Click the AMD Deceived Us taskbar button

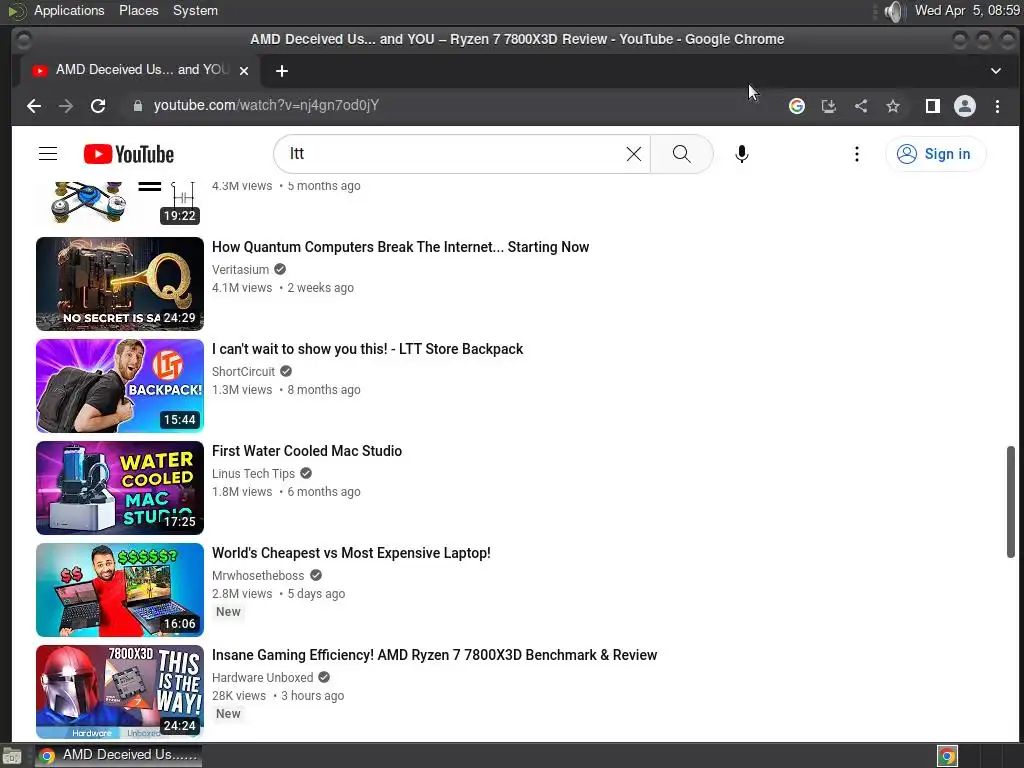point(119,755)
